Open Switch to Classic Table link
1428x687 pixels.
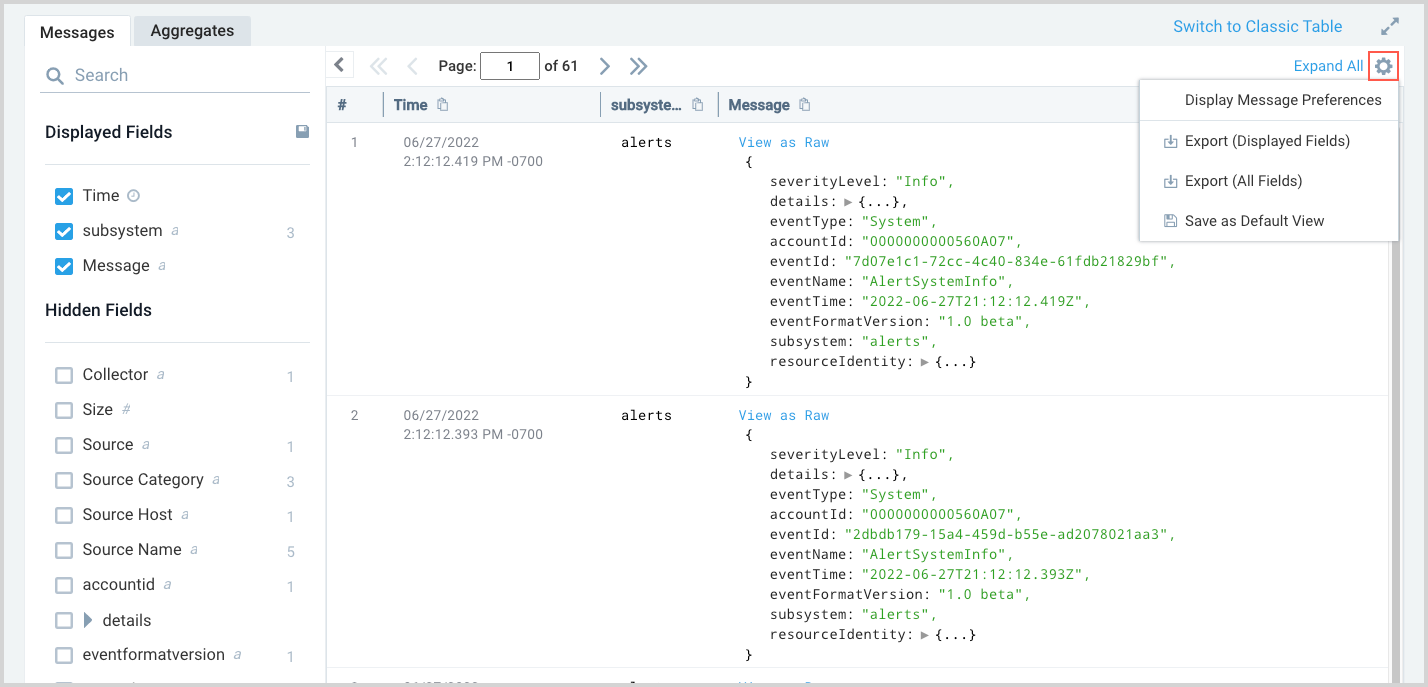pos(1257,26)
